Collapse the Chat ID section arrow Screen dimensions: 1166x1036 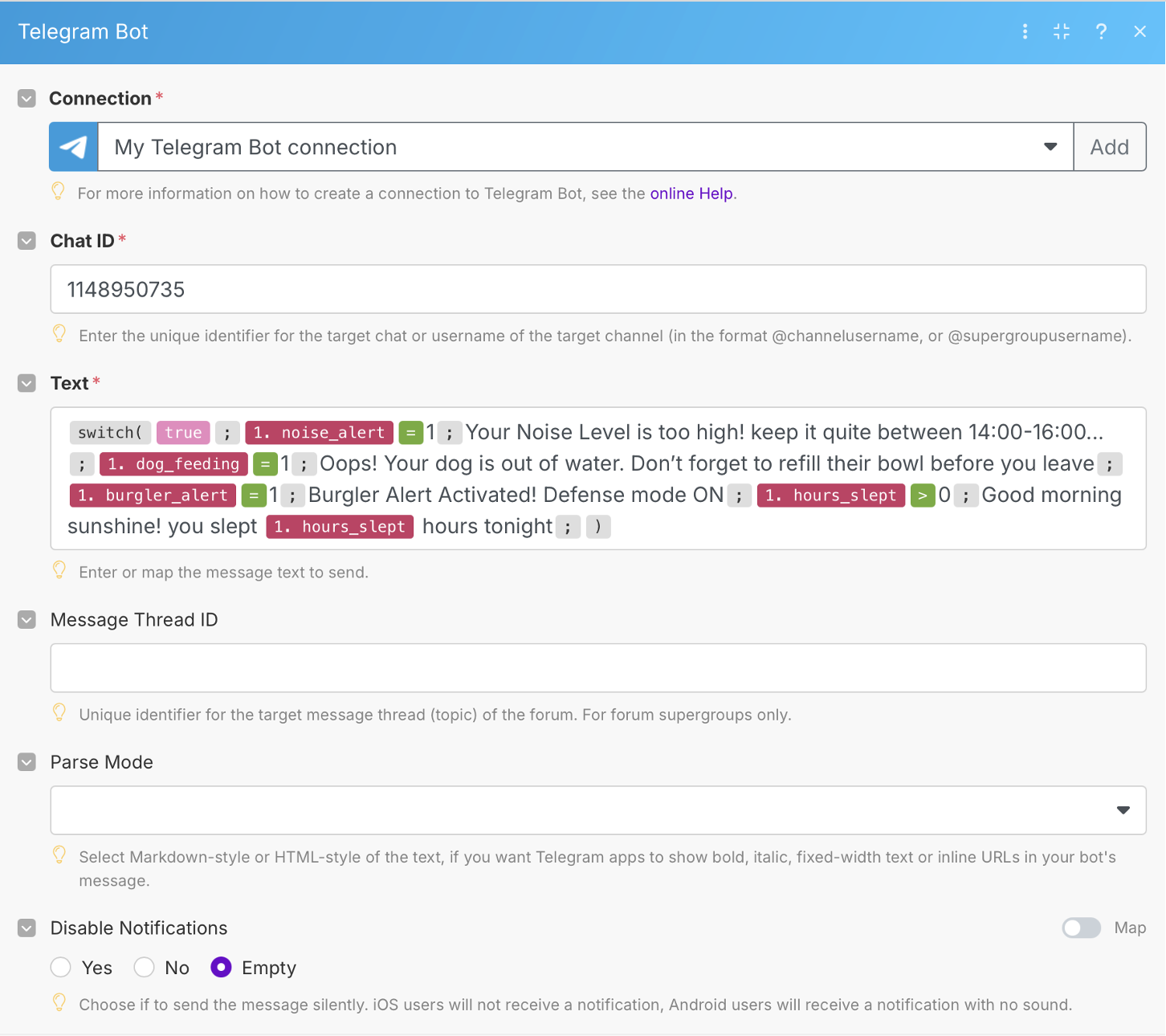pos(26,241)
